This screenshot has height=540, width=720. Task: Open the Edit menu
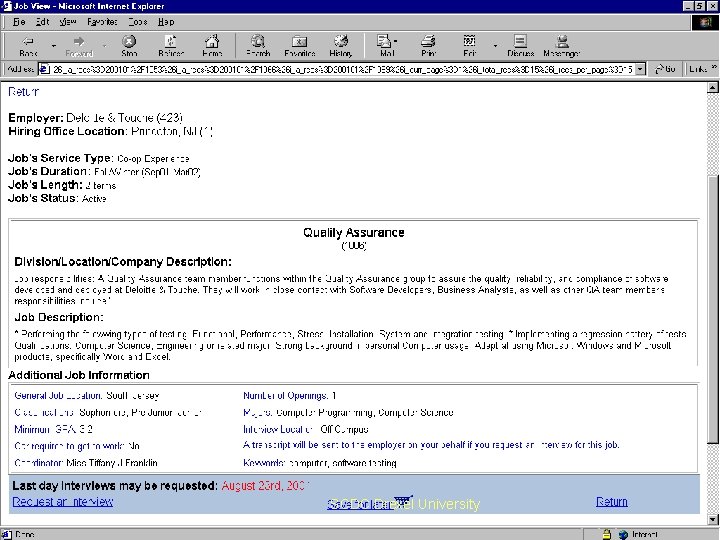click(42, 22)
